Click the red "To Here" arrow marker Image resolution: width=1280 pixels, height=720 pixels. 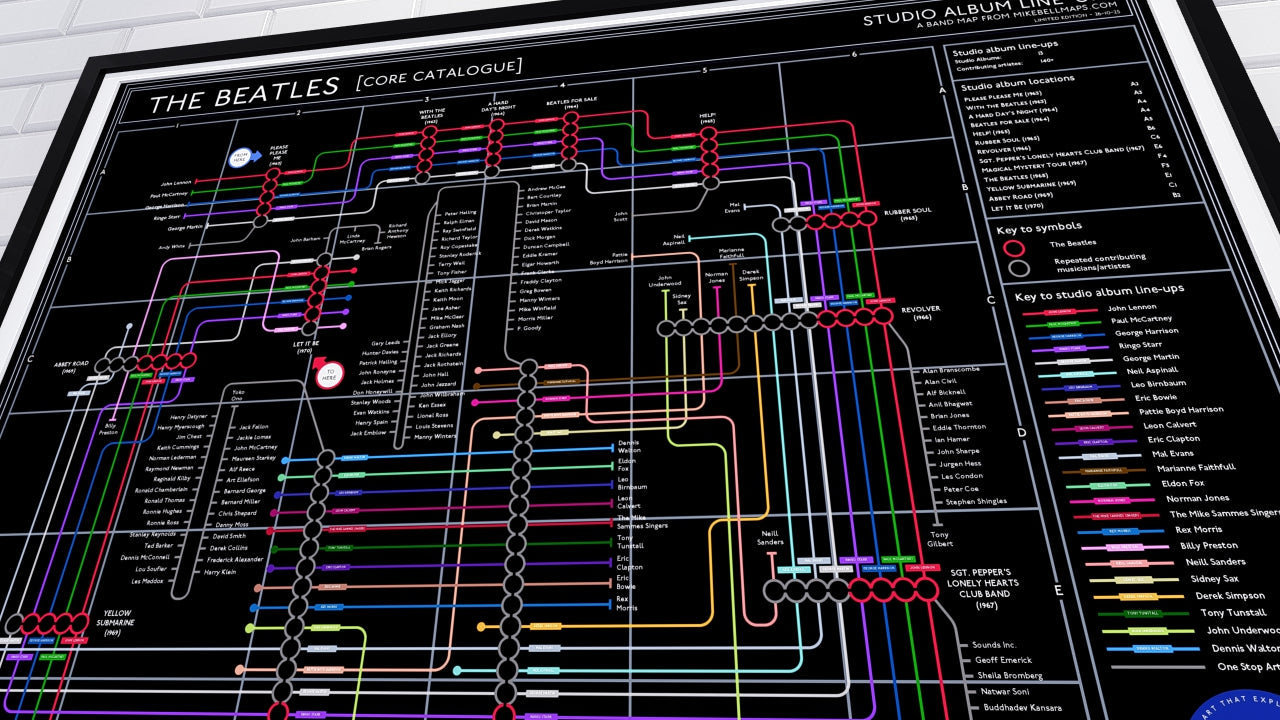329,372
